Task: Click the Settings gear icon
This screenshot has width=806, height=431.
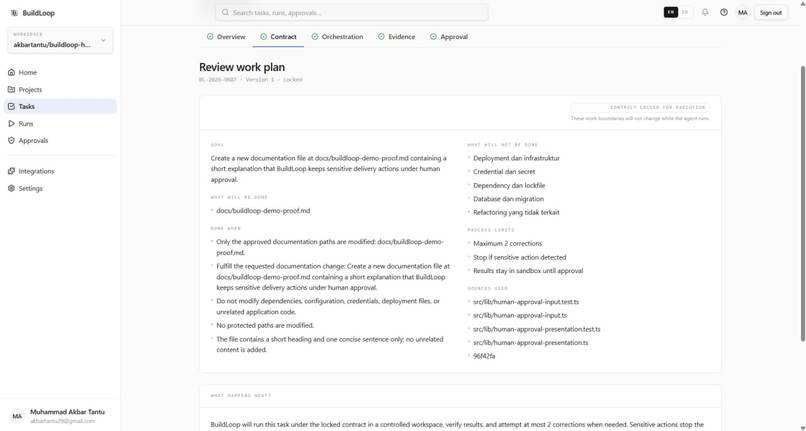Action: 11,188
